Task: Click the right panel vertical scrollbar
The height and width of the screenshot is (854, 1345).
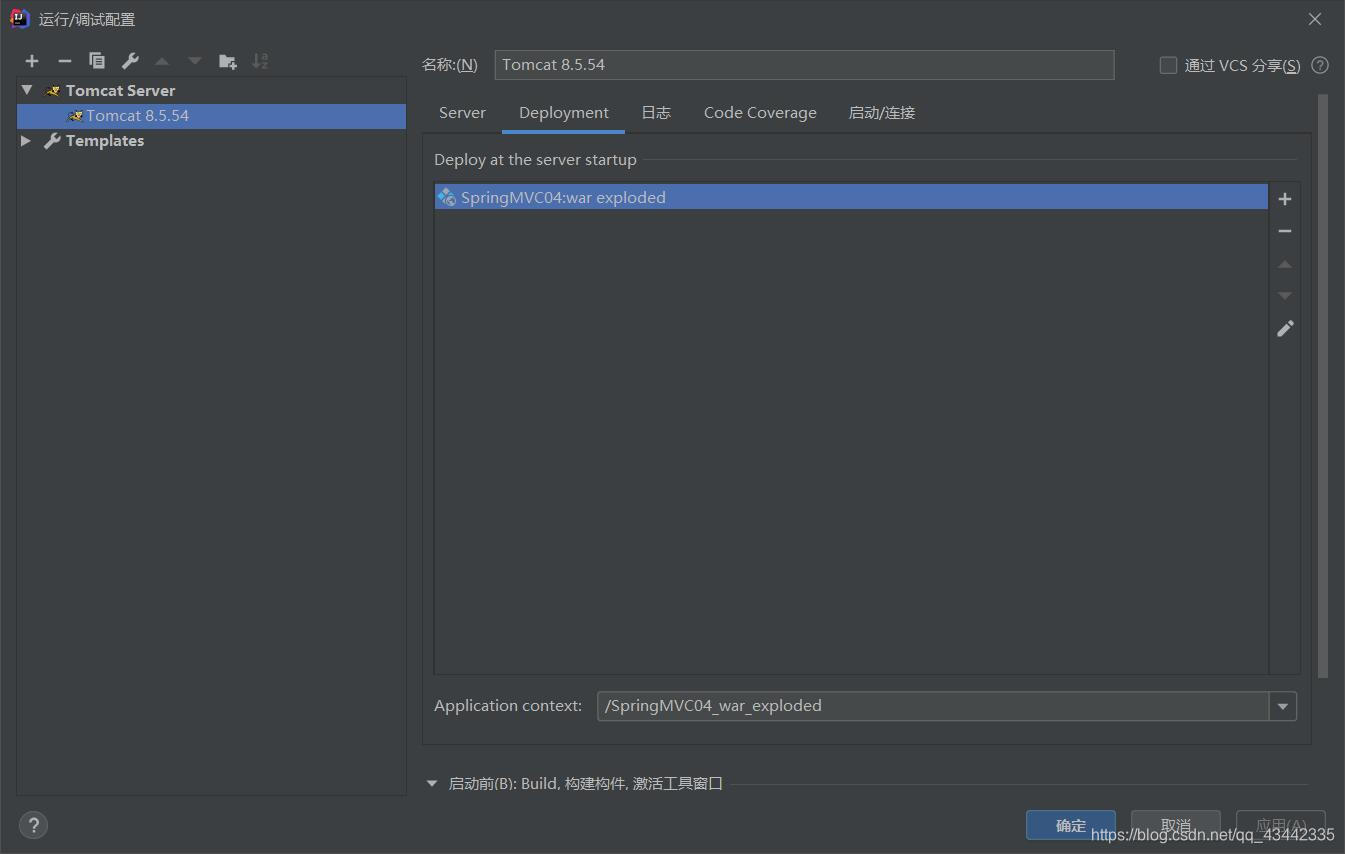Action: pyautogui.click(x=1323, y=386)
